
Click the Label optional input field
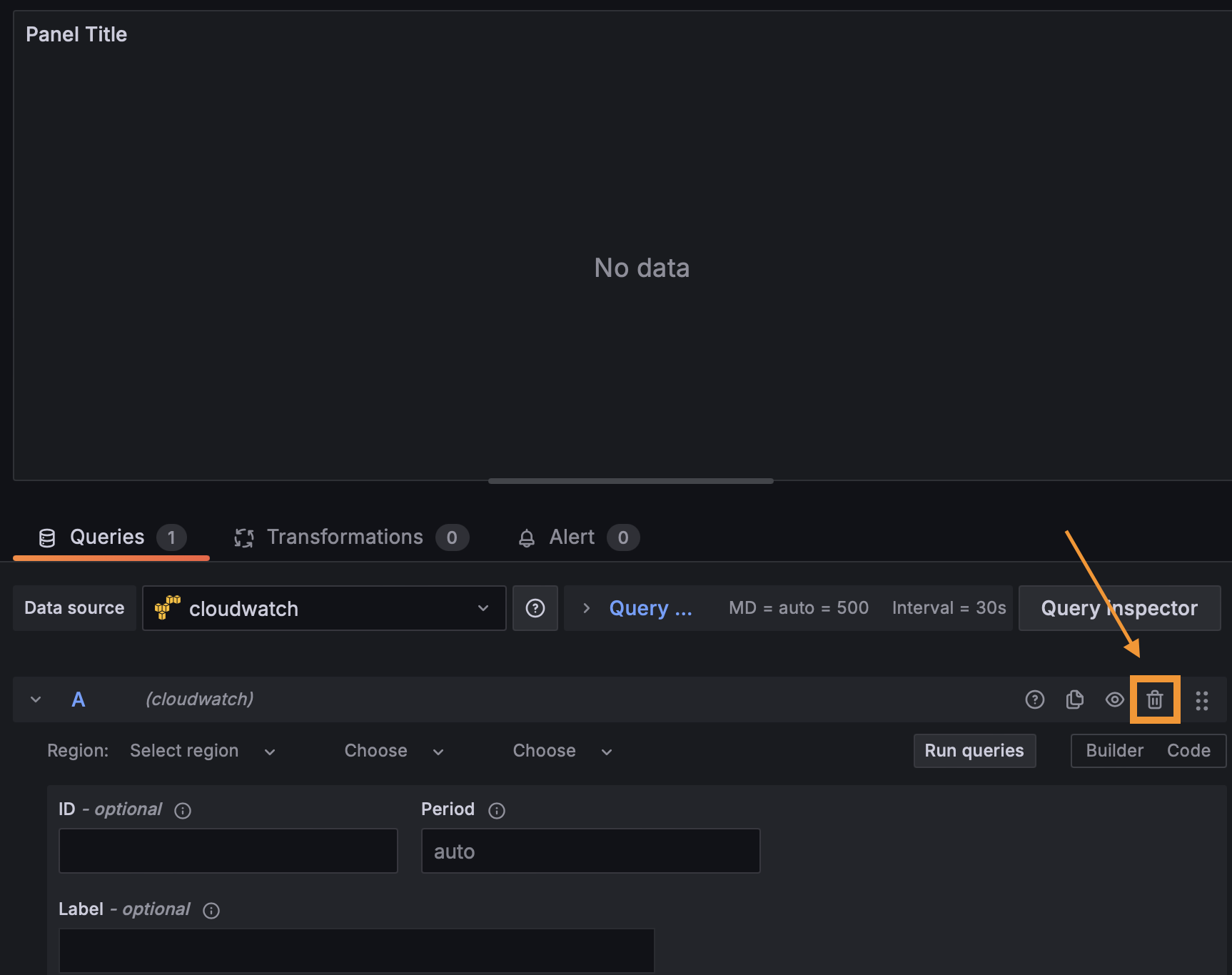click(357, 951)
